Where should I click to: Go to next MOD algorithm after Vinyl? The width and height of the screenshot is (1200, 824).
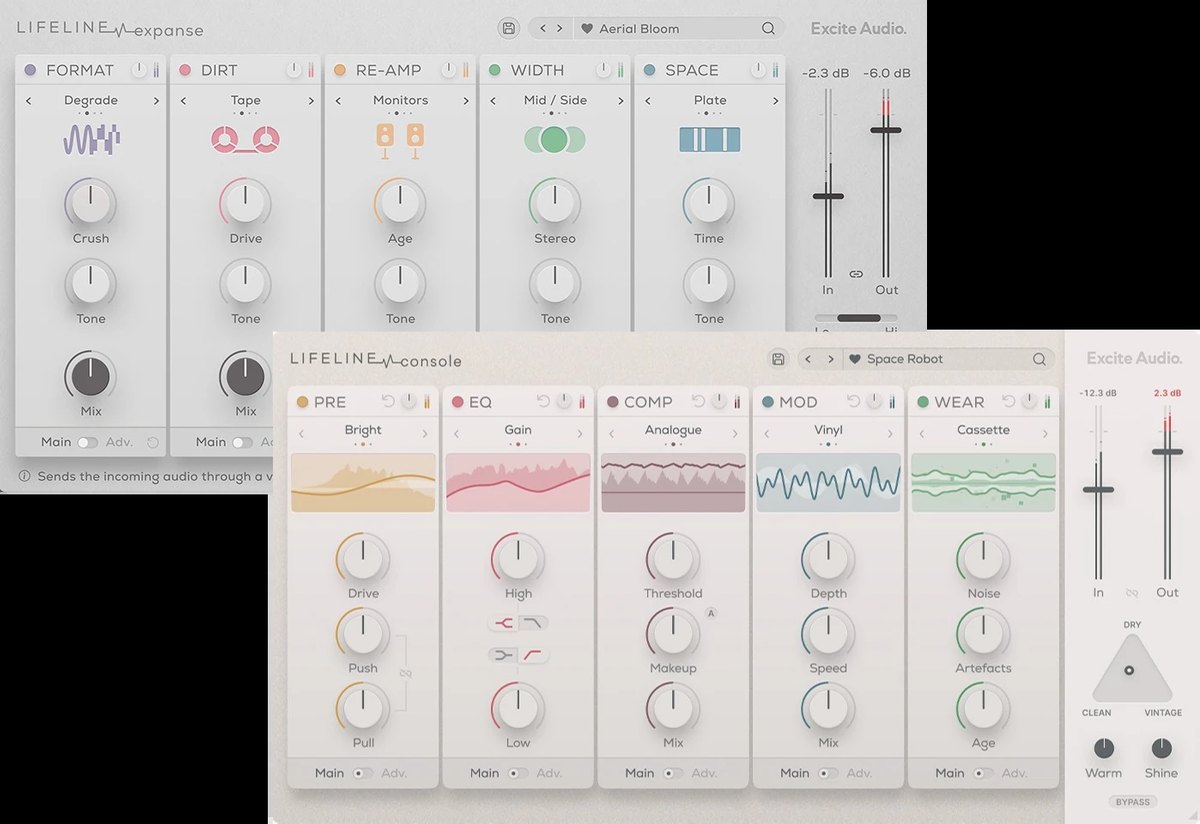[x=890, y=434]
